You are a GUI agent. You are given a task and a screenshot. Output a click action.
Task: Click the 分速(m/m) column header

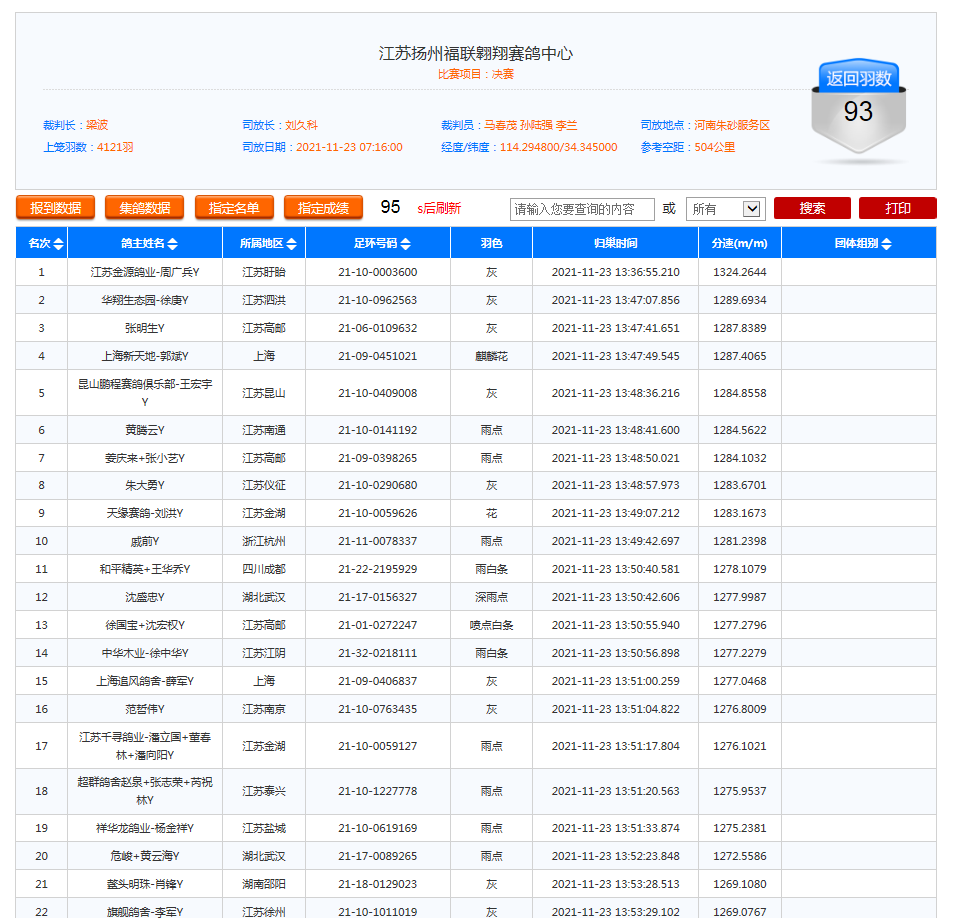point(739,243)
